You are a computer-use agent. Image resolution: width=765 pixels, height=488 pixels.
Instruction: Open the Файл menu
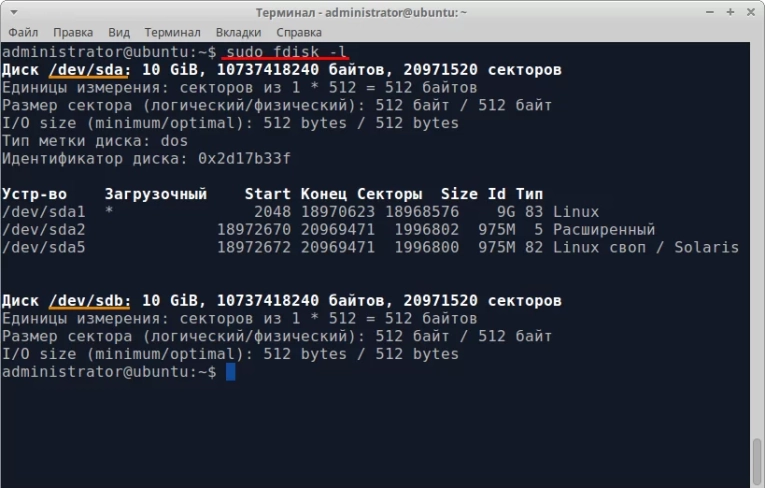pos(23,32)
